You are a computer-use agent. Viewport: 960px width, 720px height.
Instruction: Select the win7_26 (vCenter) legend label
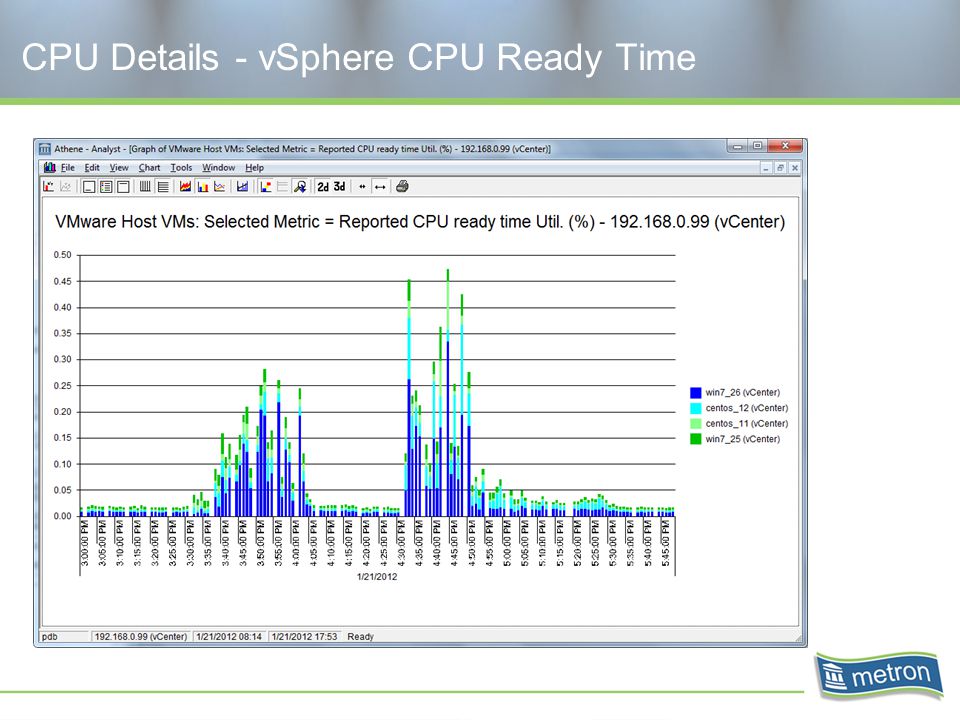click(x=743, y=392)
